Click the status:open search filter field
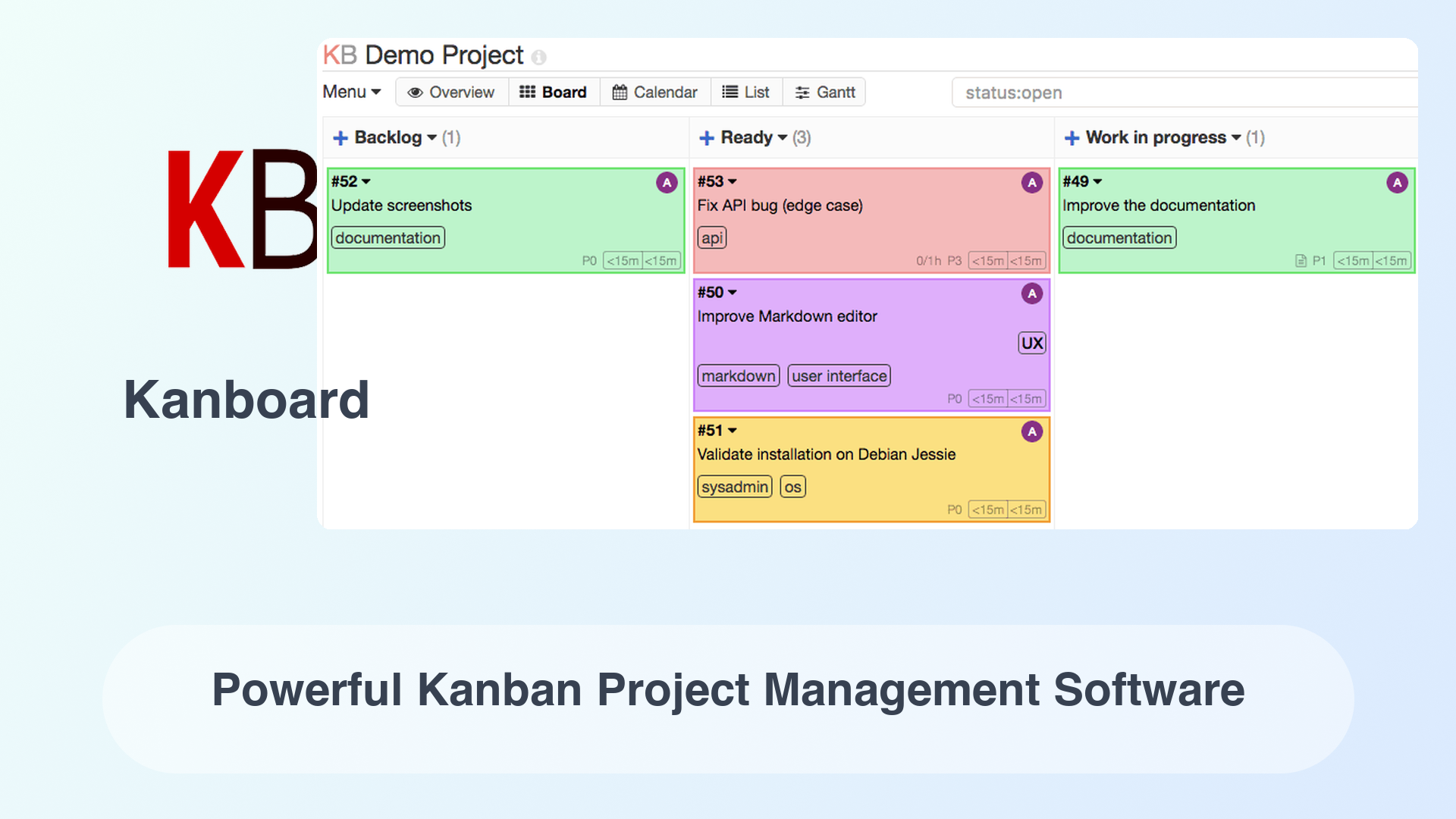Image resolution: width=1456 pixels, height=819 pixels. 1185,93
